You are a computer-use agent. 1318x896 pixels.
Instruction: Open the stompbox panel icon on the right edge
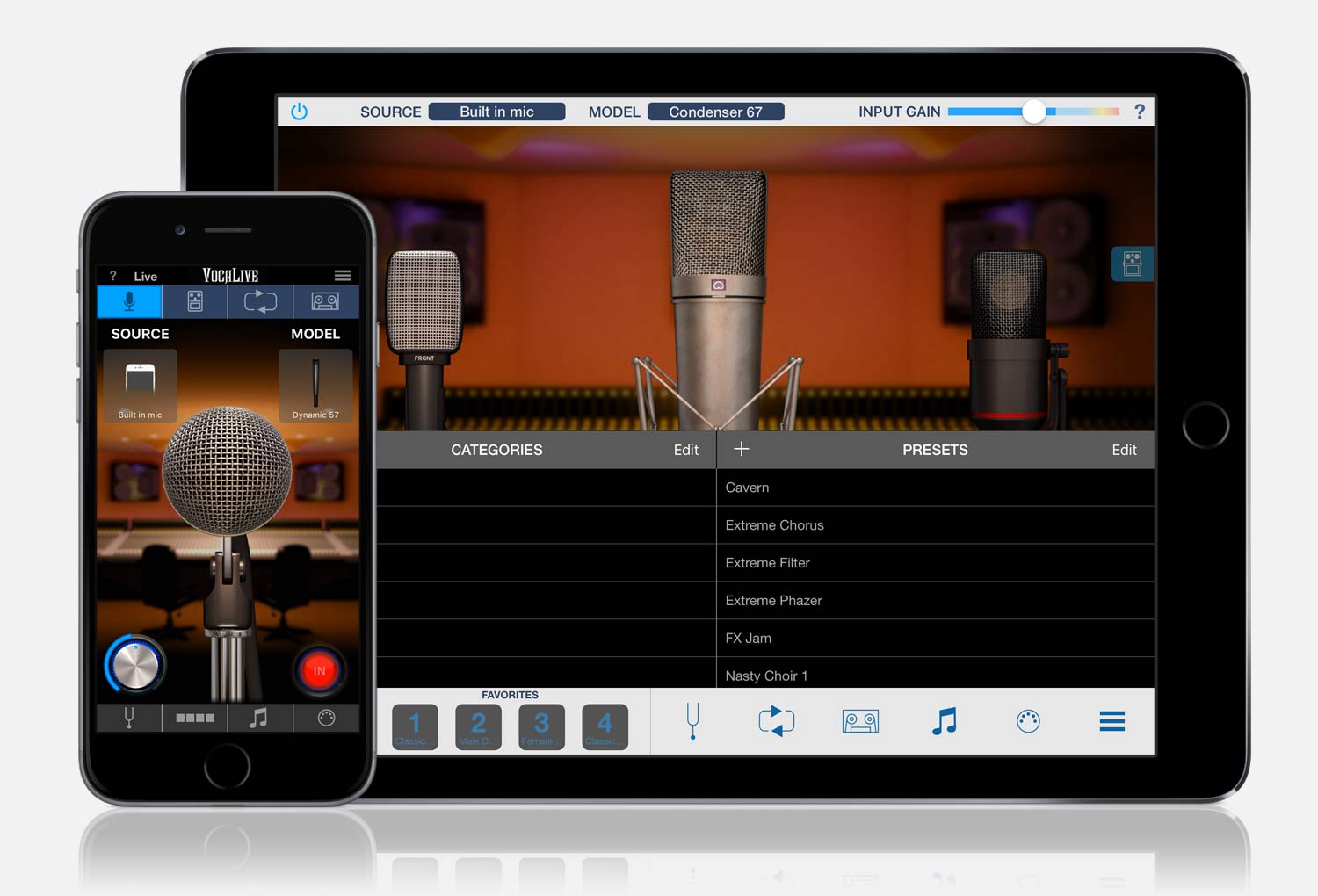click(1132, 263)
